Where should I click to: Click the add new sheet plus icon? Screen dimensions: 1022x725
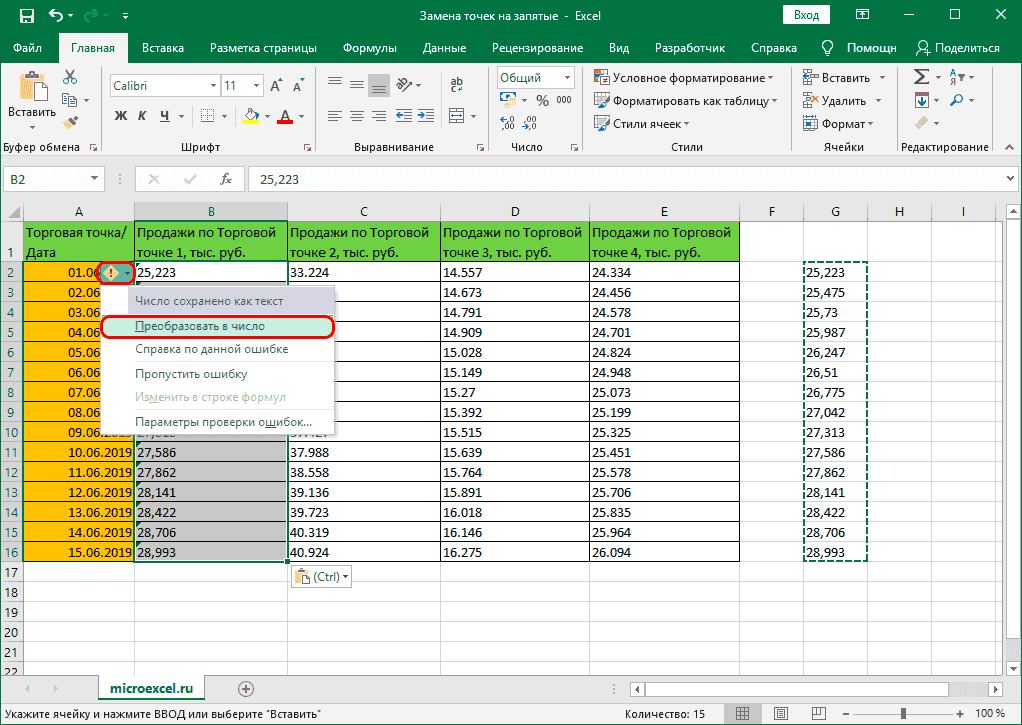246,688
